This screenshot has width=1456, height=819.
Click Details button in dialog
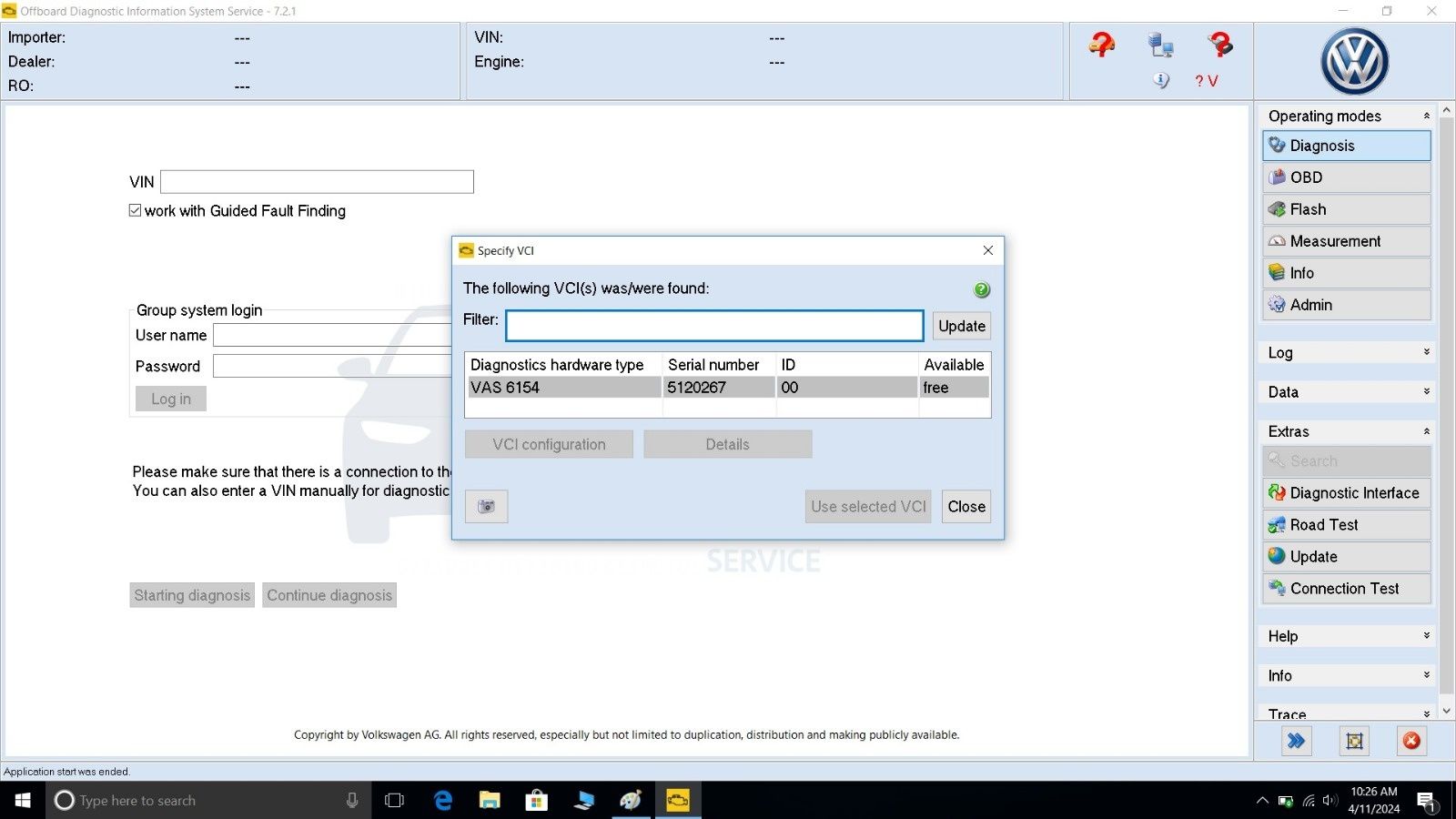coord(728,444)
